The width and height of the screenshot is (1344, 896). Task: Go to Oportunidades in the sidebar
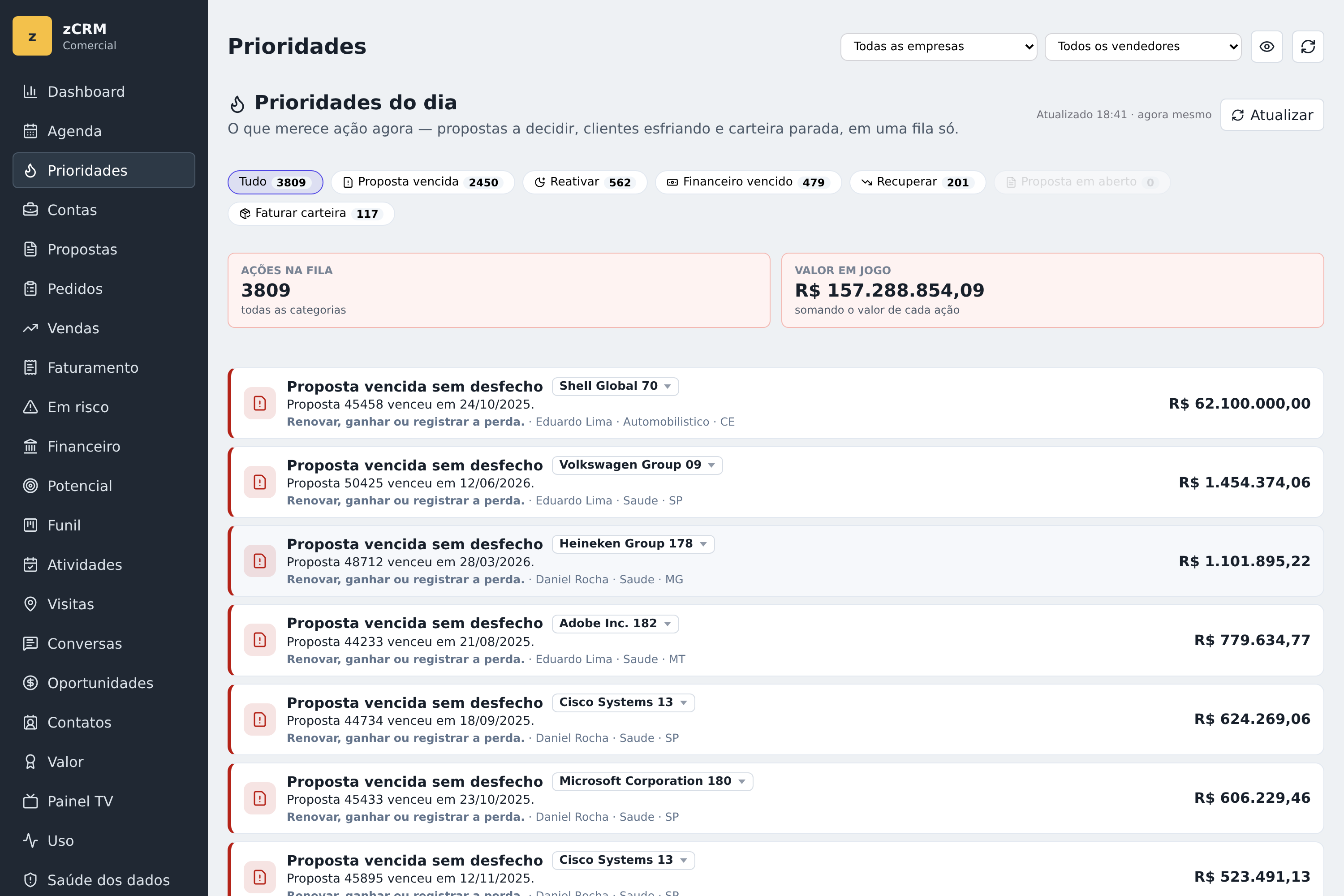point(103,683)
